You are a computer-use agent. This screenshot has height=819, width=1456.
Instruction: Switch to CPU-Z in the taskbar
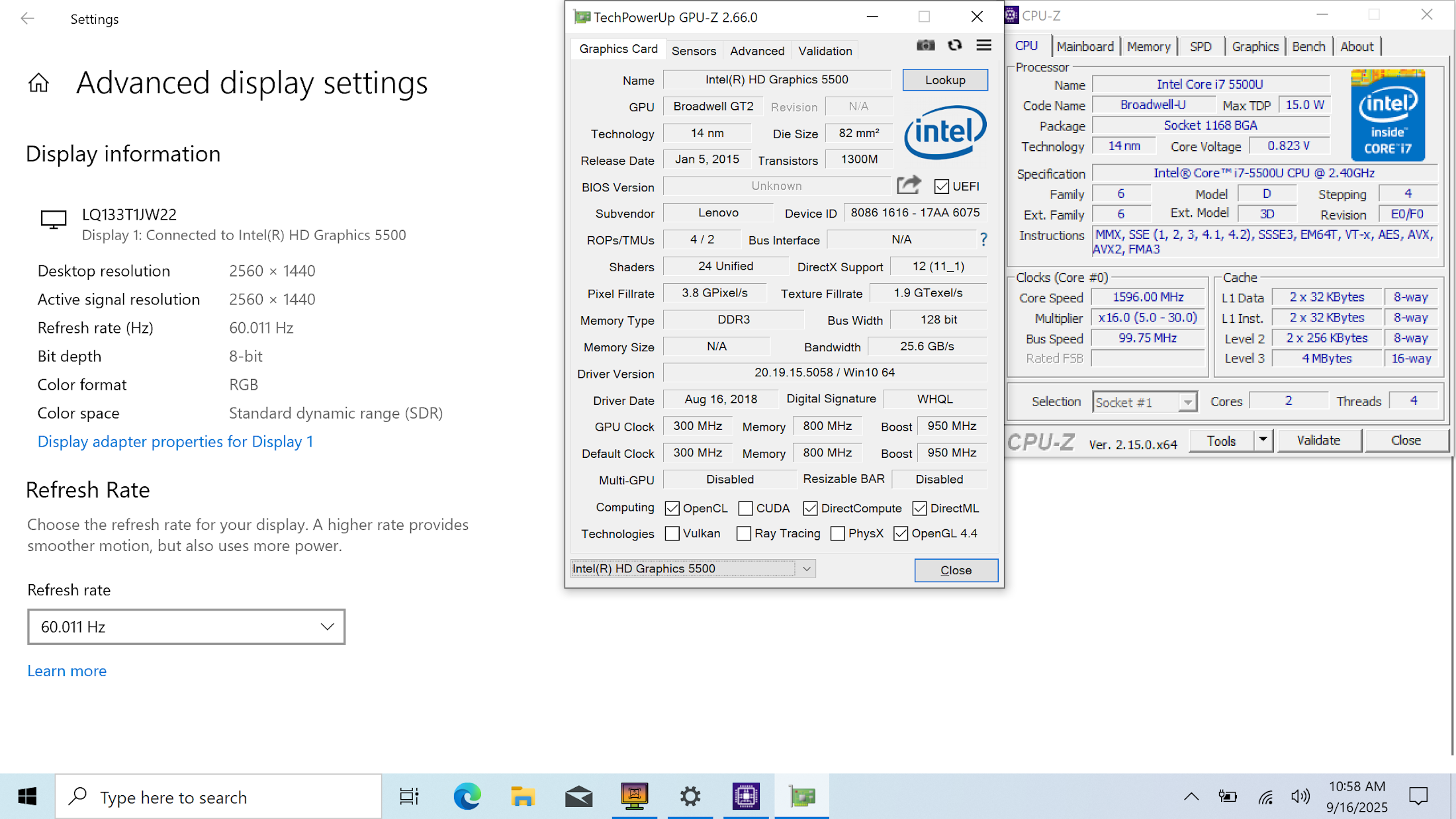[746, 797]
